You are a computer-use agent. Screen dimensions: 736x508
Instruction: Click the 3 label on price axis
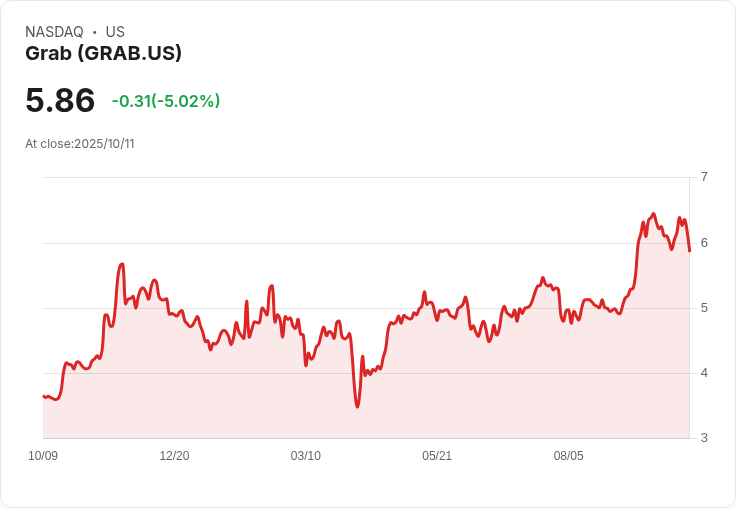(x=704, y=438)
